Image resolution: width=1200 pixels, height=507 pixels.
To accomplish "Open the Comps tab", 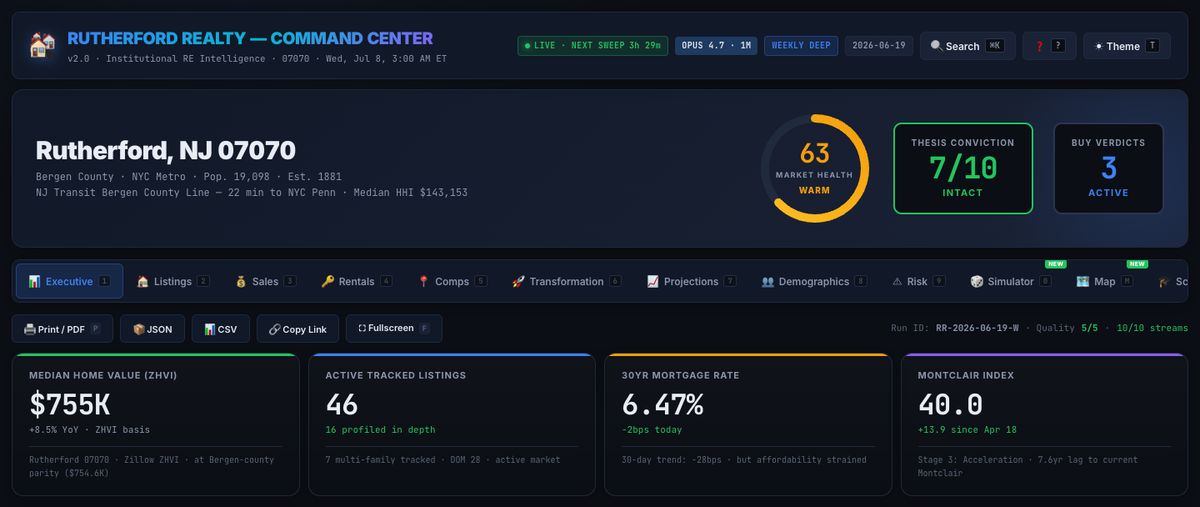I will coord(452,281).
